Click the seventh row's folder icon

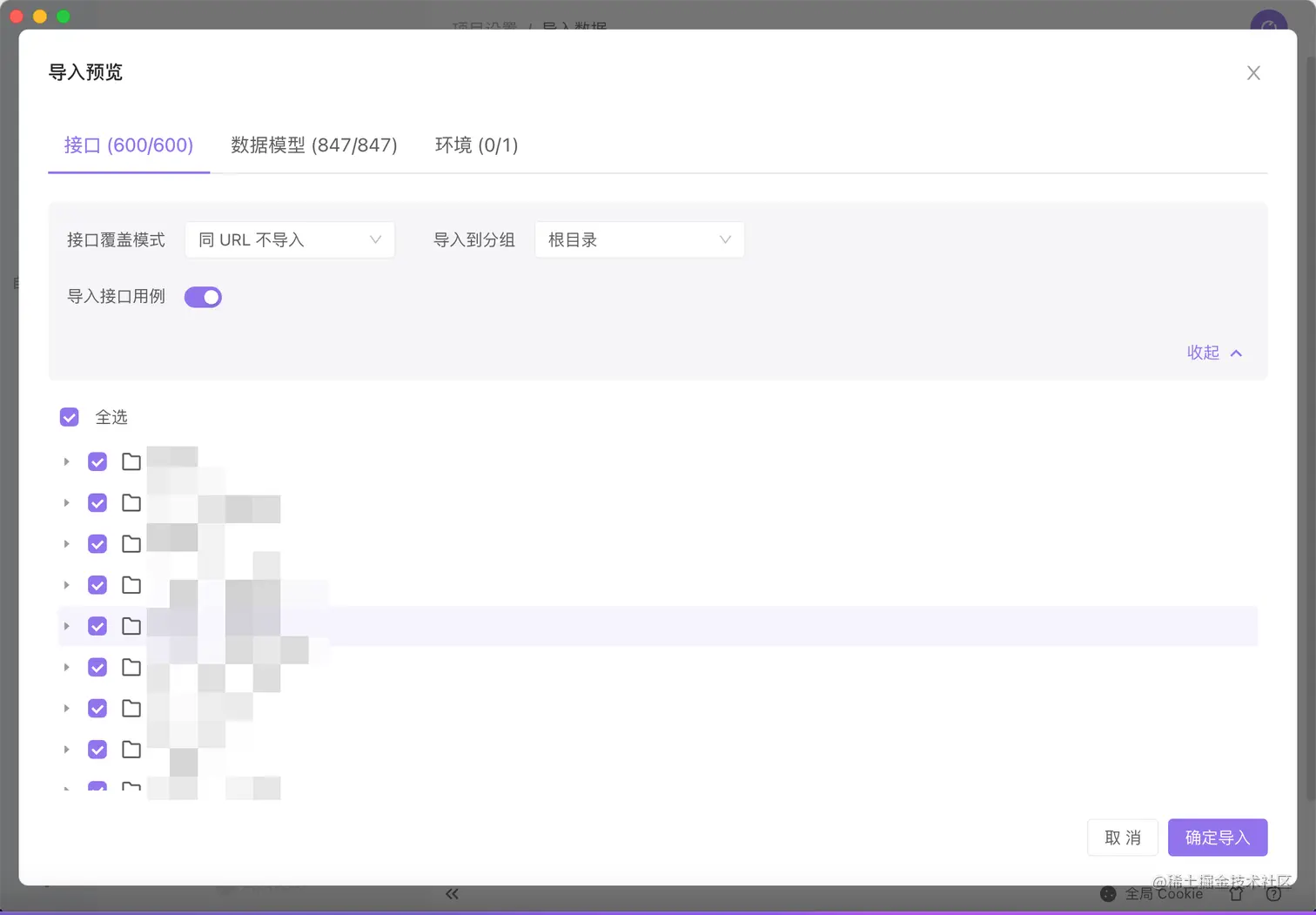[x=131, y=709]
